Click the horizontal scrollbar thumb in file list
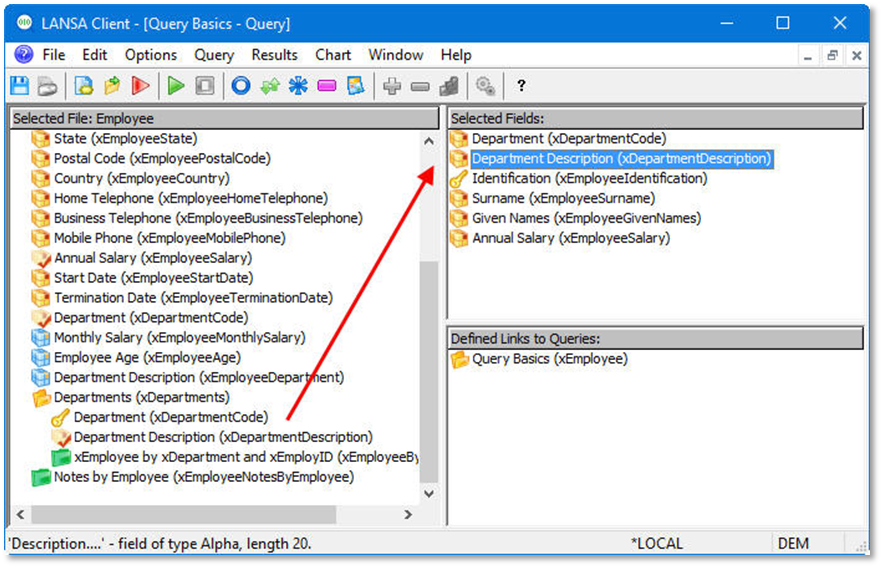This screenshot has width=882, height=567. pos(184,515)
